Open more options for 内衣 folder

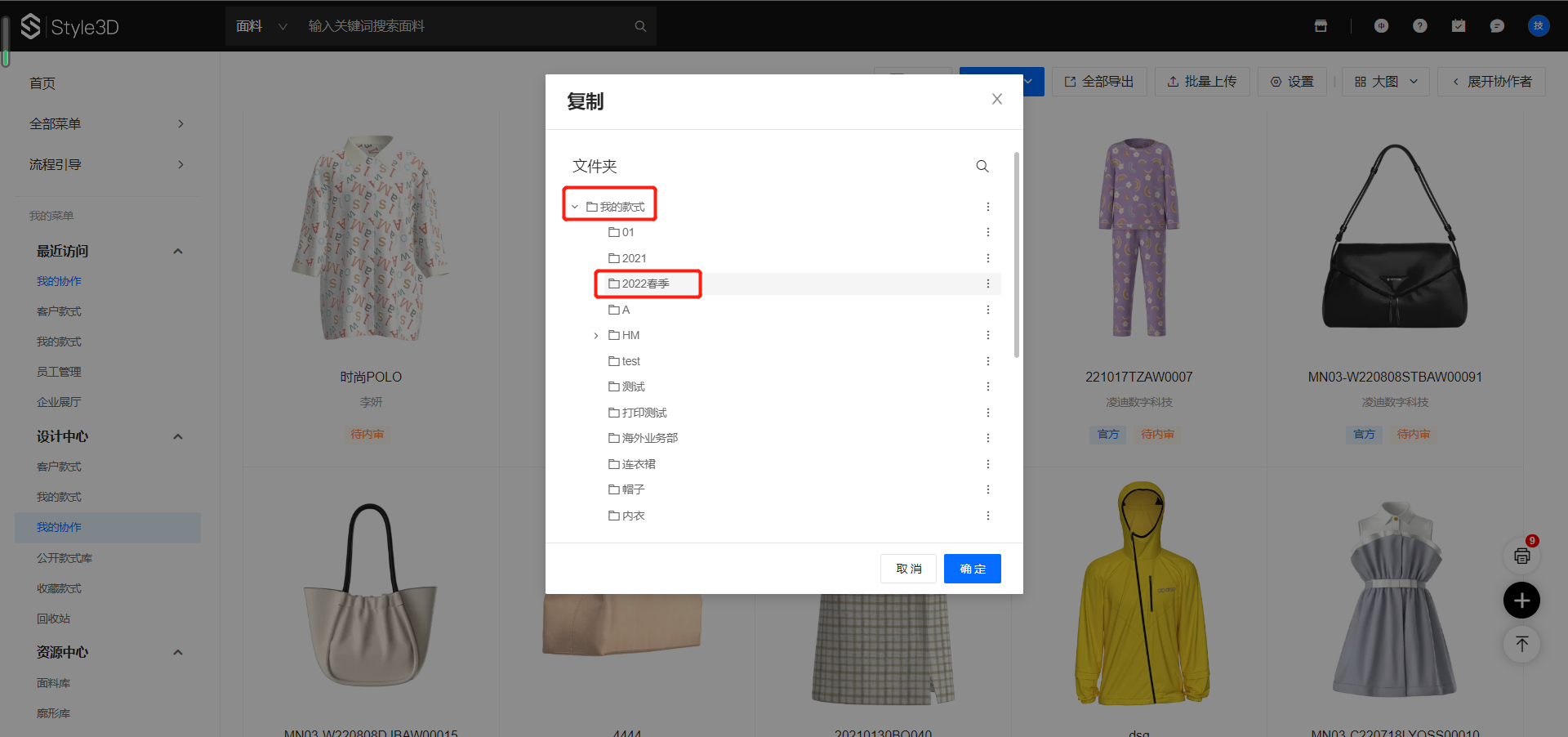click(988, 516)
